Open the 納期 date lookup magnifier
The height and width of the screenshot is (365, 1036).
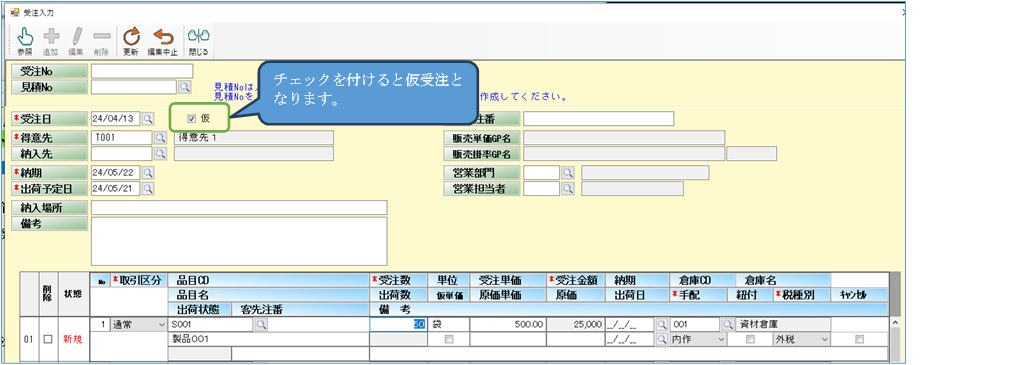[148, 173]
